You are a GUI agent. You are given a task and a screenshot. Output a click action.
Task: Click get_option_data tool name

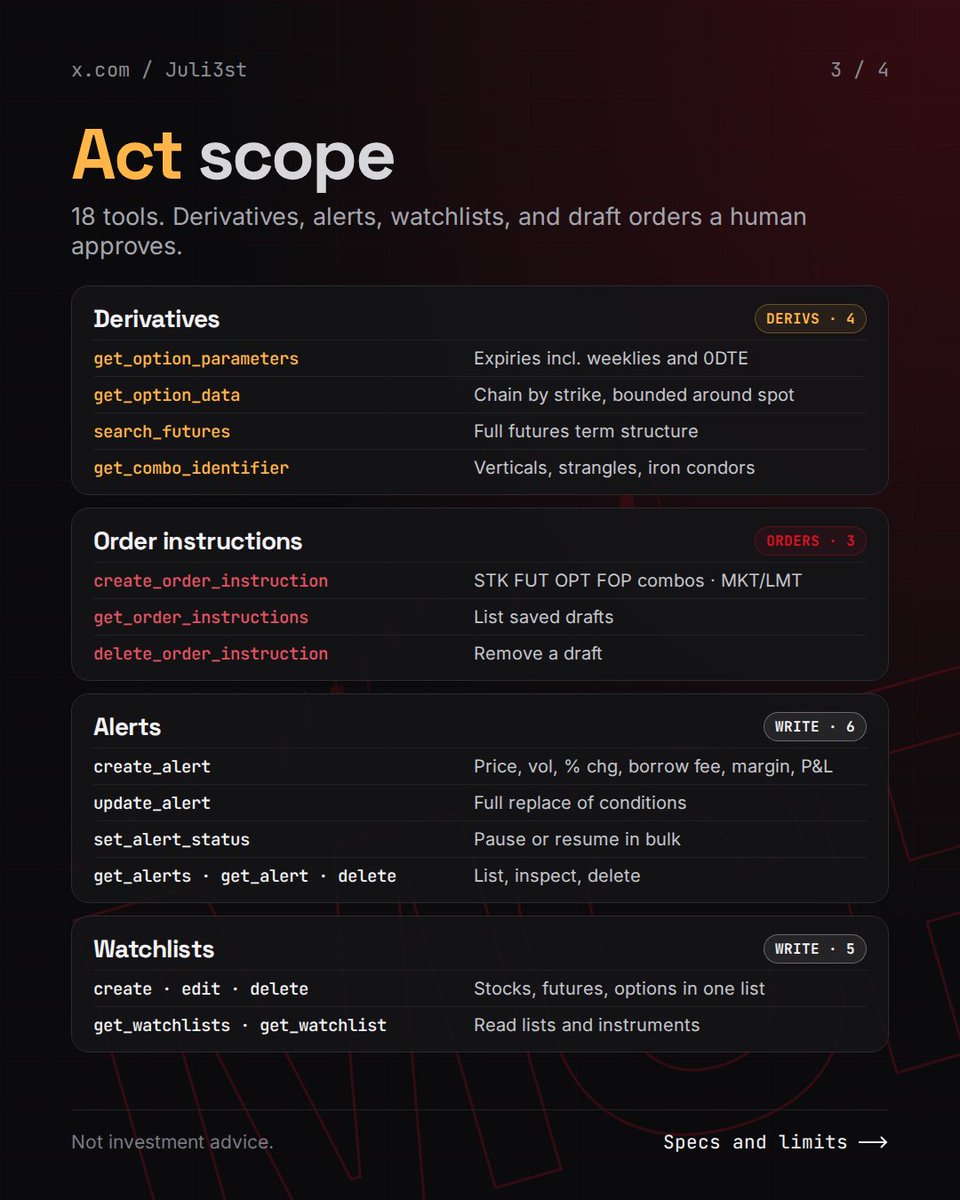[x=167, y=395]
